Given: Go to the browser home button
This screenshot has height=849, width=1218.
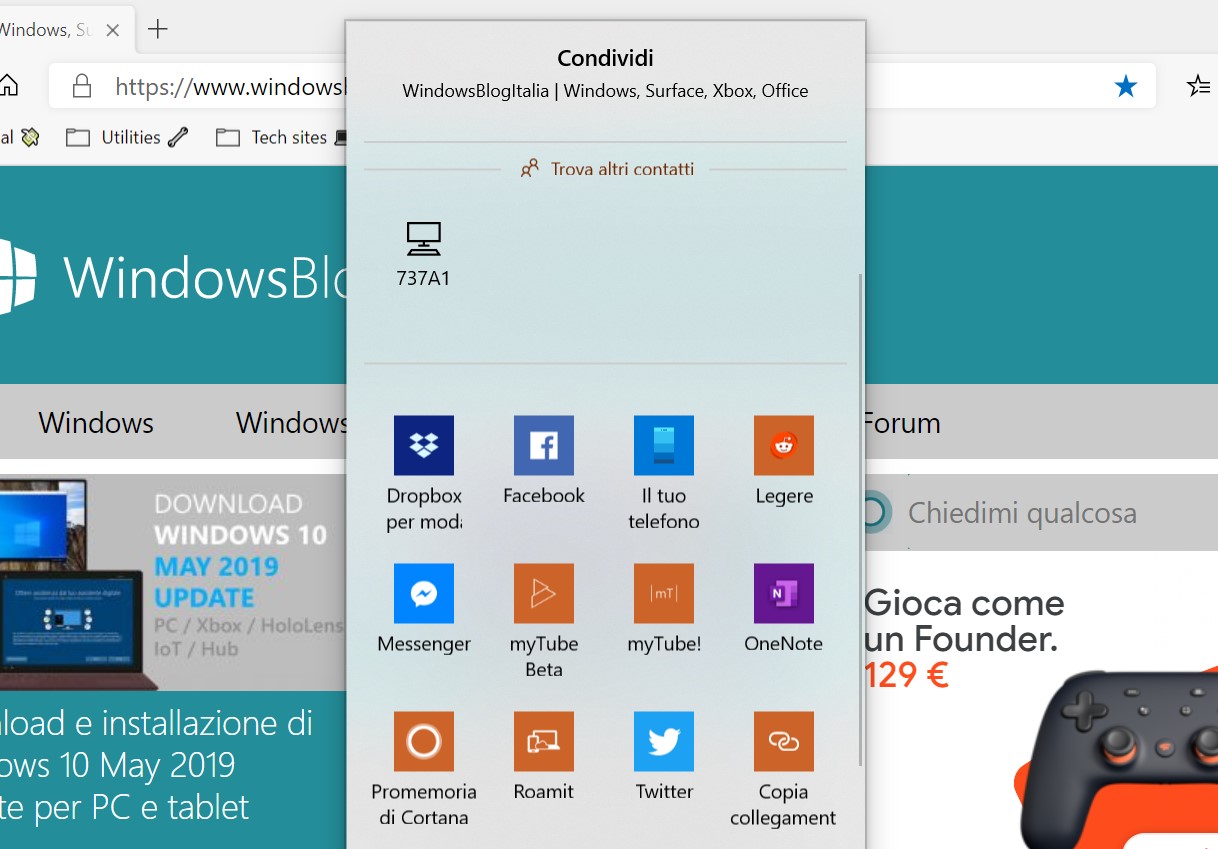Looking at the screenshot, I should coord(8,87).
